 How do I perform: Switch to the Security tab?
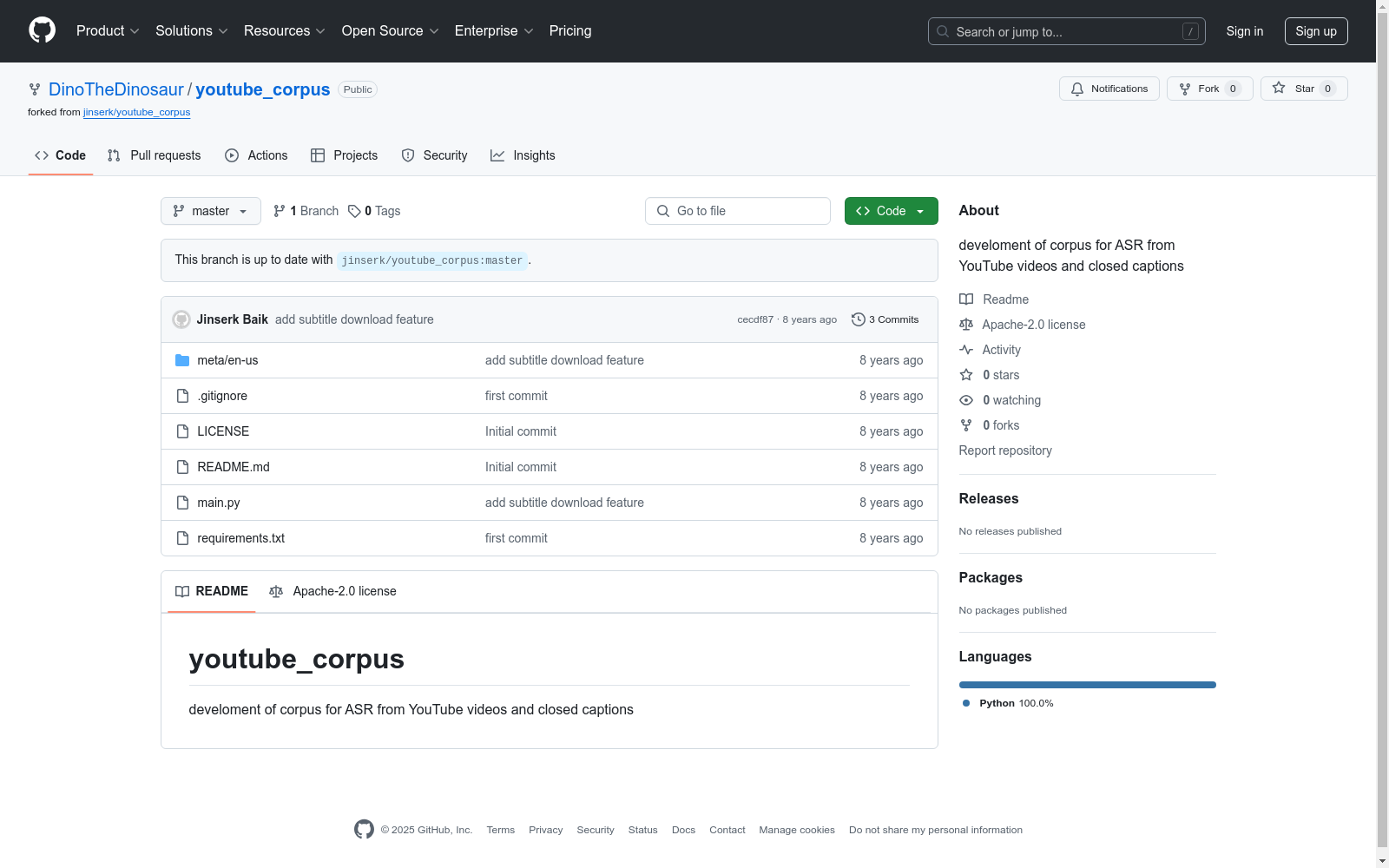434,155
